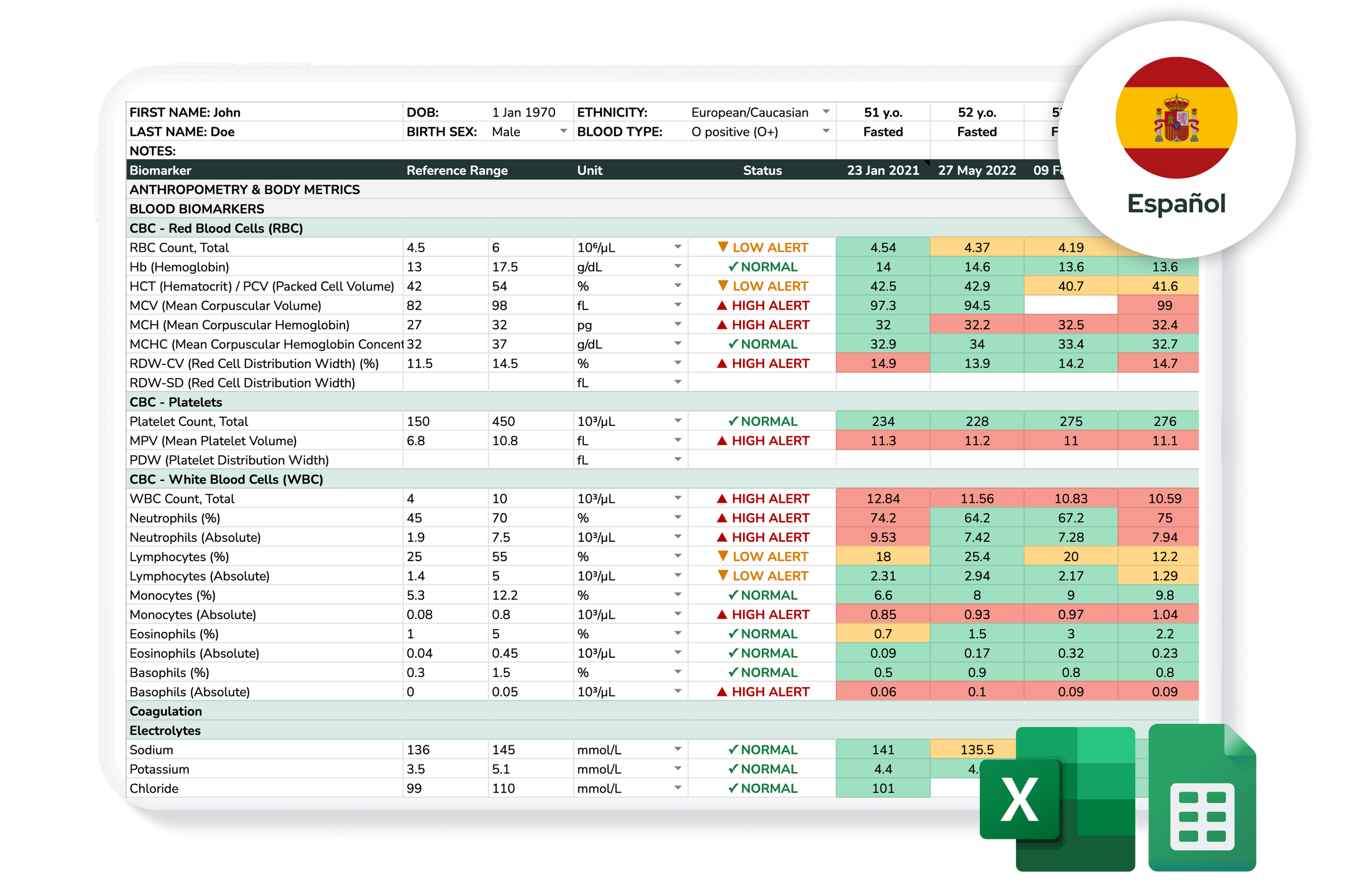This screenshot has height=896, width=1348.
Task: Open unit dropdown for MPV row
Action: point(678,440)
